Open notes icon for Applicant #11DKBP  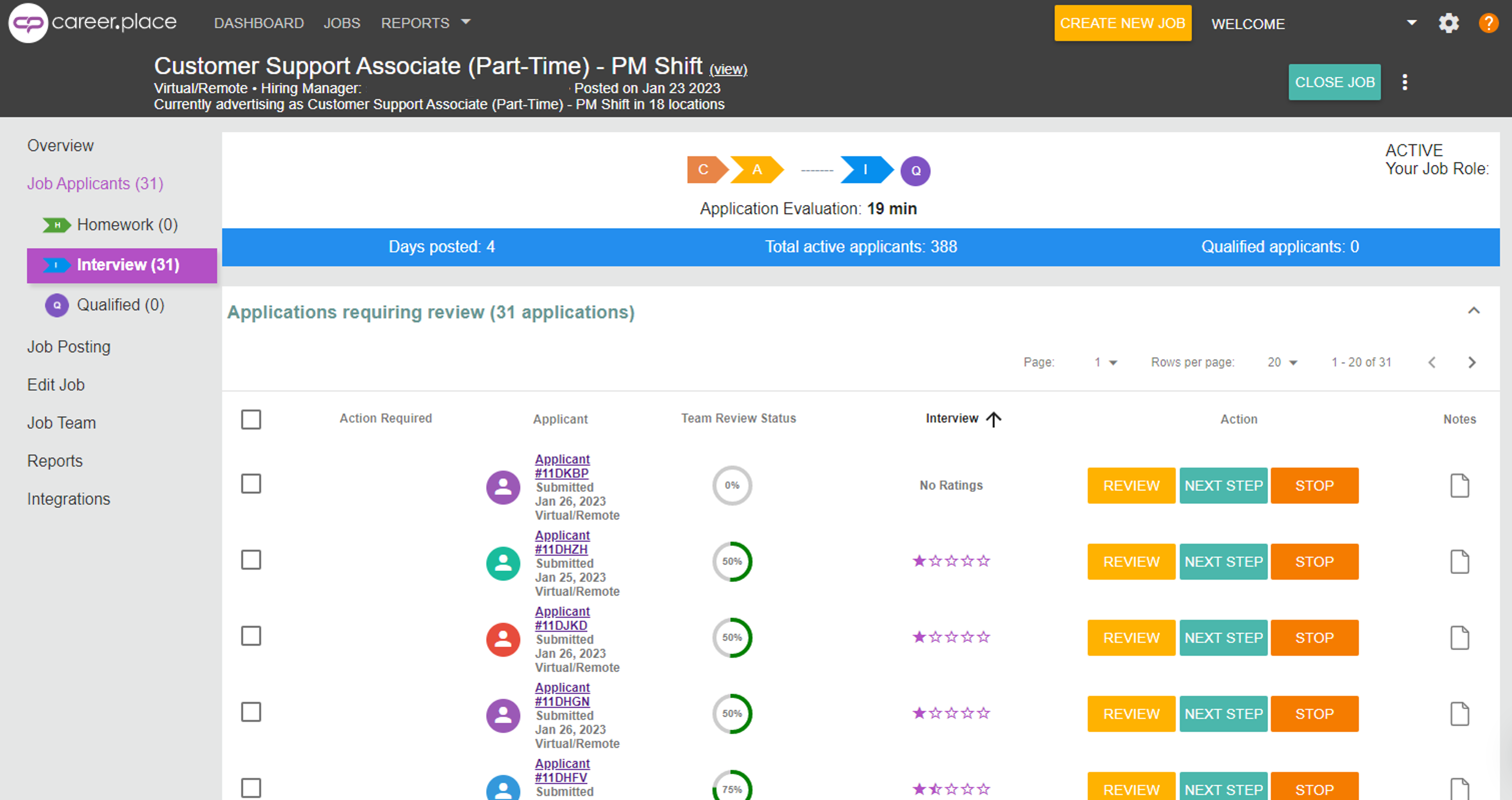[x=1459, y=486]
